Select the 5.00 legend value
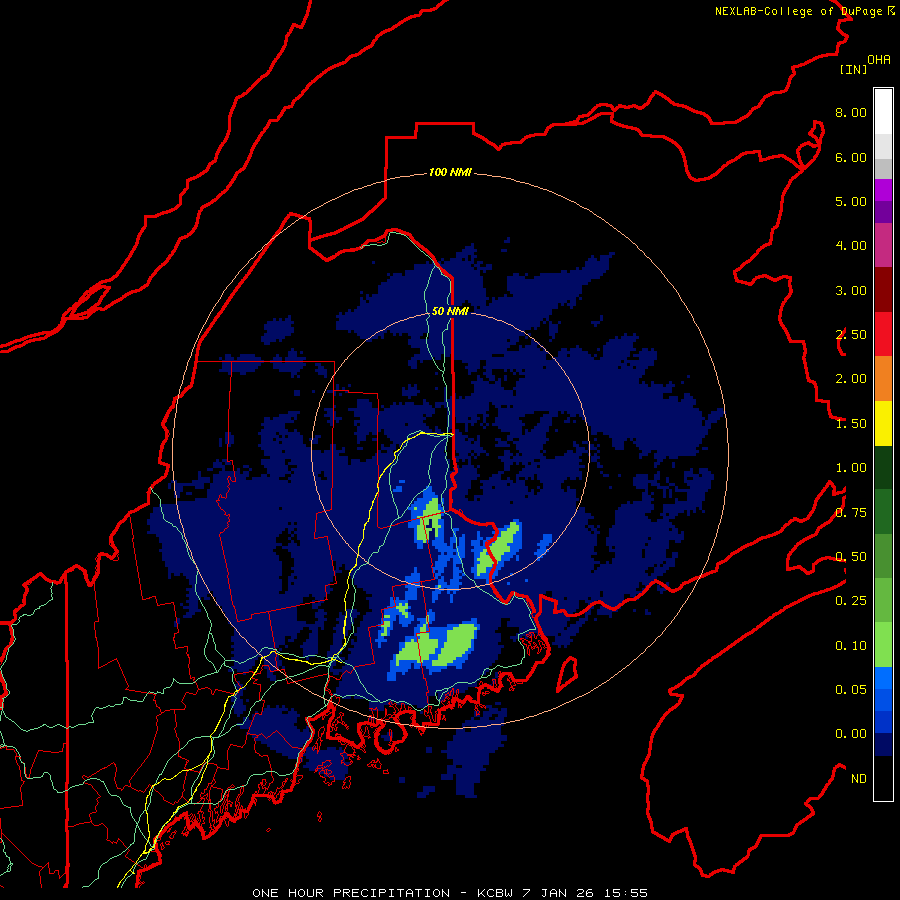The width and height of the screenshot is (900, 900). pyautogui.click(x=851, y=201)
